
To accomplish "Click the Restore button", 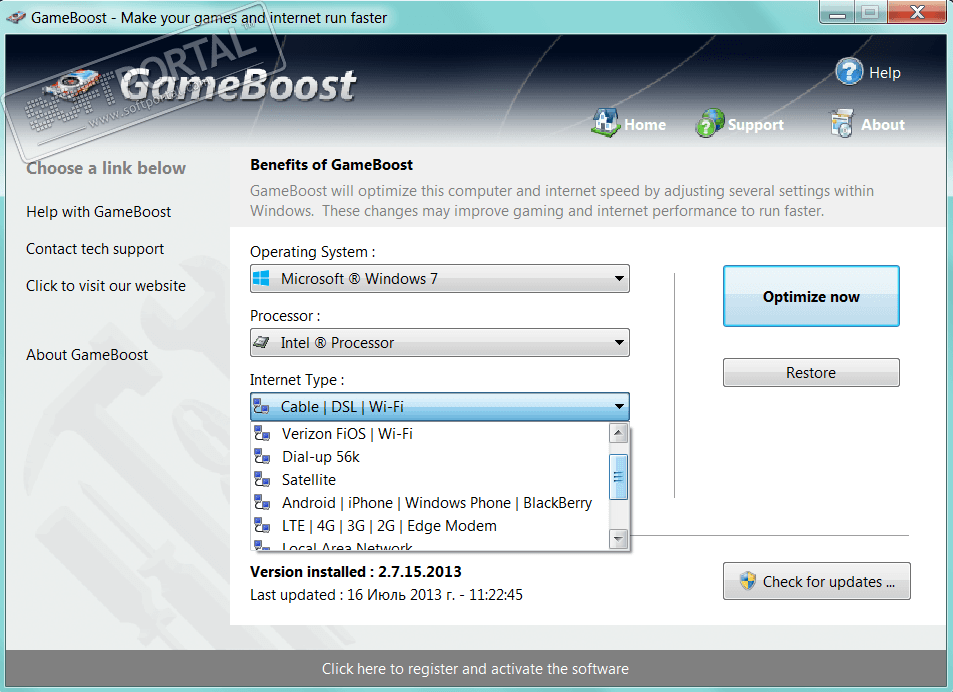I will point(811,372).
